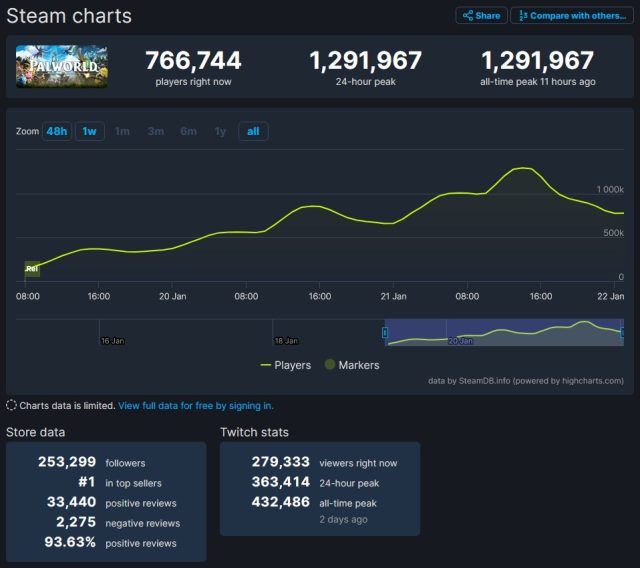Image resolution: width=640 pixels, height=568 pixels.
Task: Click the 24-hour peak label
Action: point(366,82)
